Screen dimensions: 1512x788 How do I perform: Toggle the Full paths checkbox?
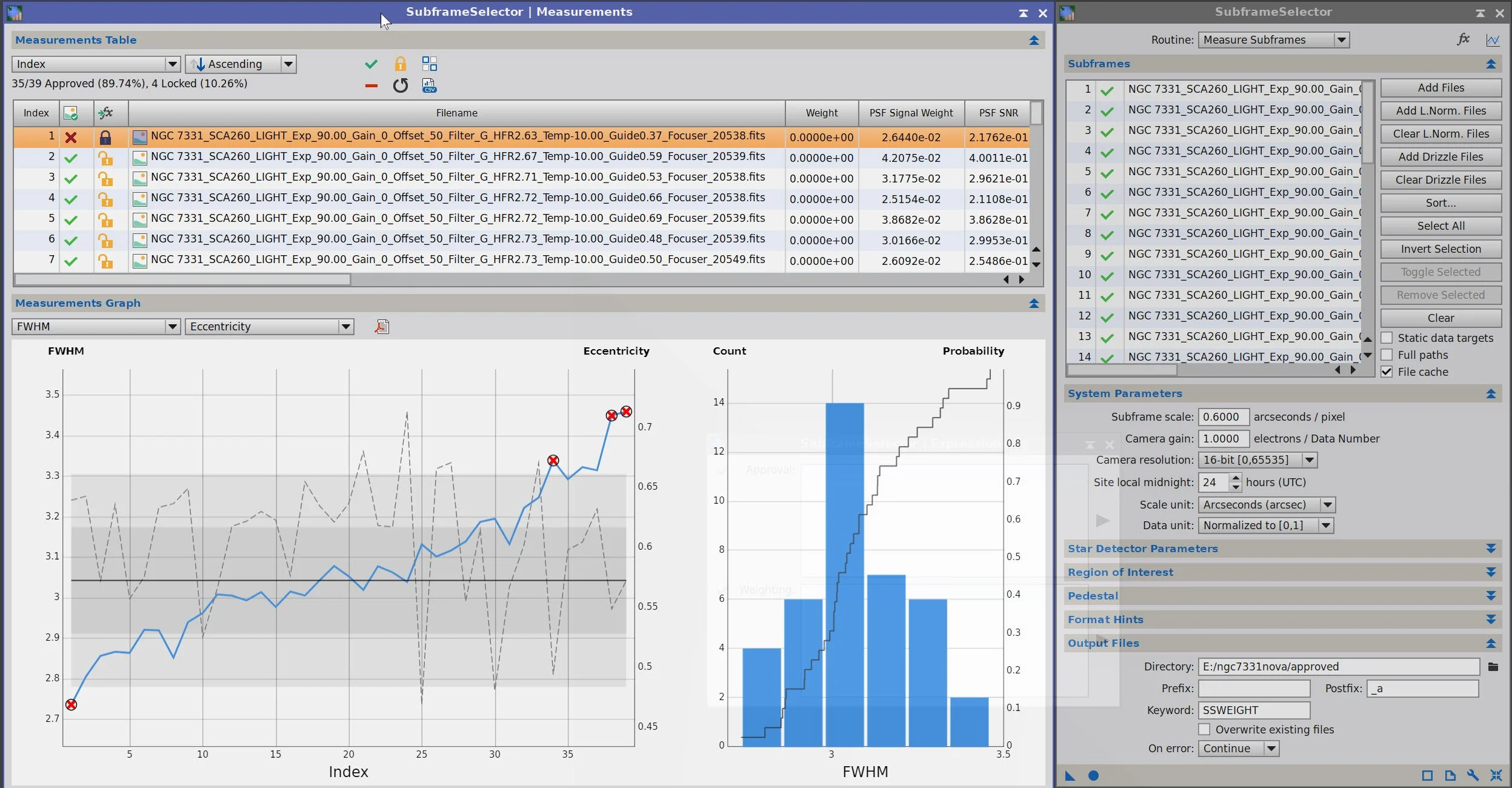coord(1387,355)
